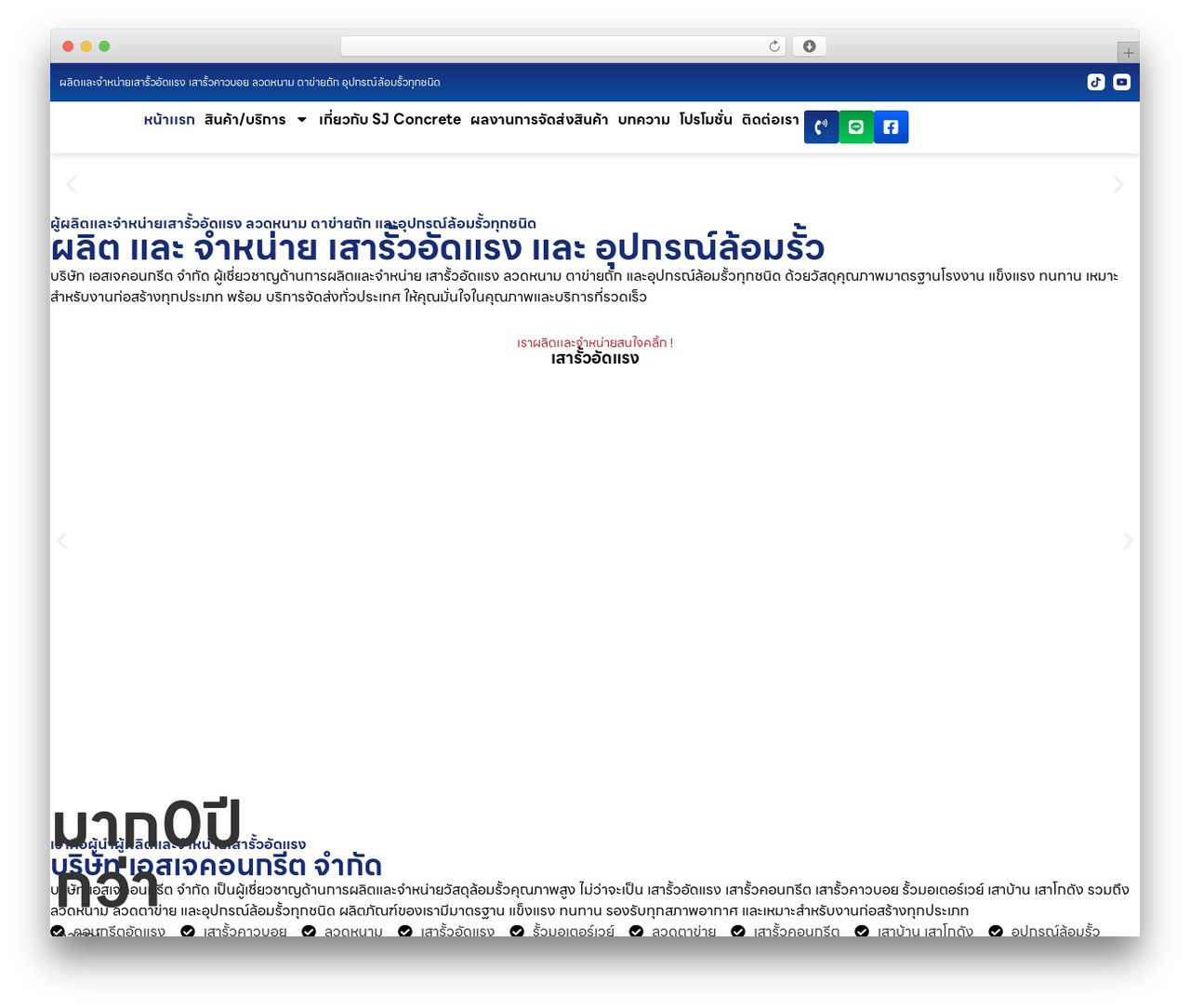Open the Facebook page button
The image size is (1190, 1008).
tap(891, 127)
